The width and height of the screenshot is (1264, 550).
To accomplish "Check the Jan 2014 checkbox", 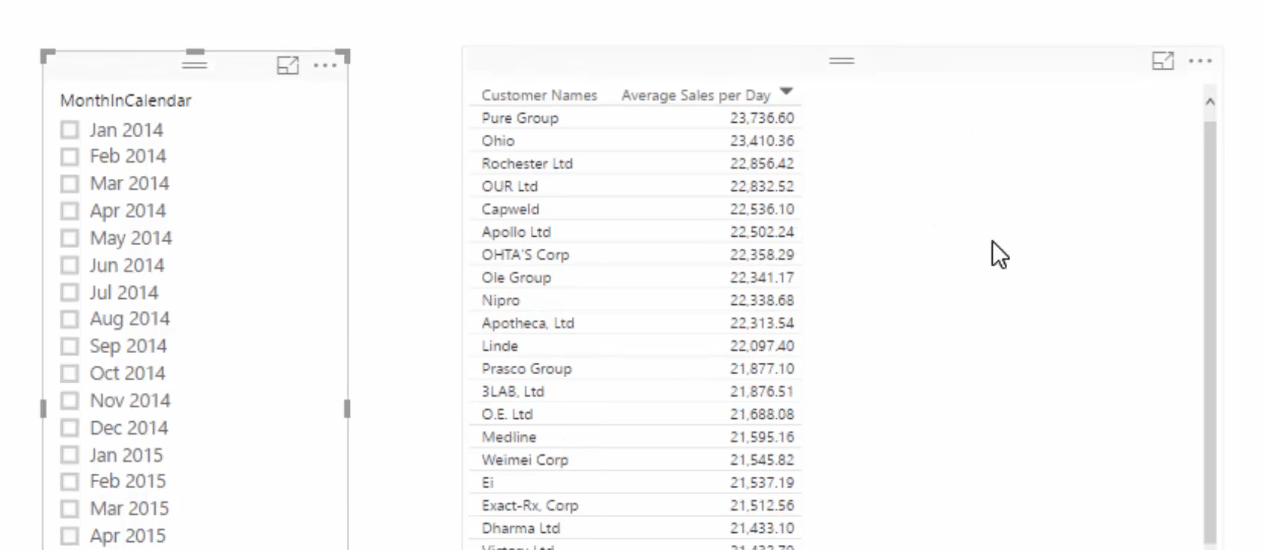I will [x=70, y=130].
